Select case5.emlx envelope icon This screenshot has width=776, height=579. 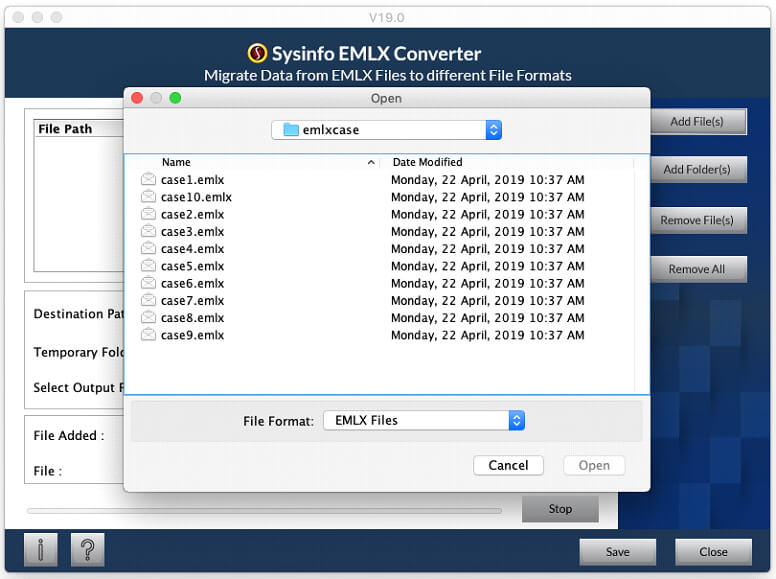click(148, 266)
